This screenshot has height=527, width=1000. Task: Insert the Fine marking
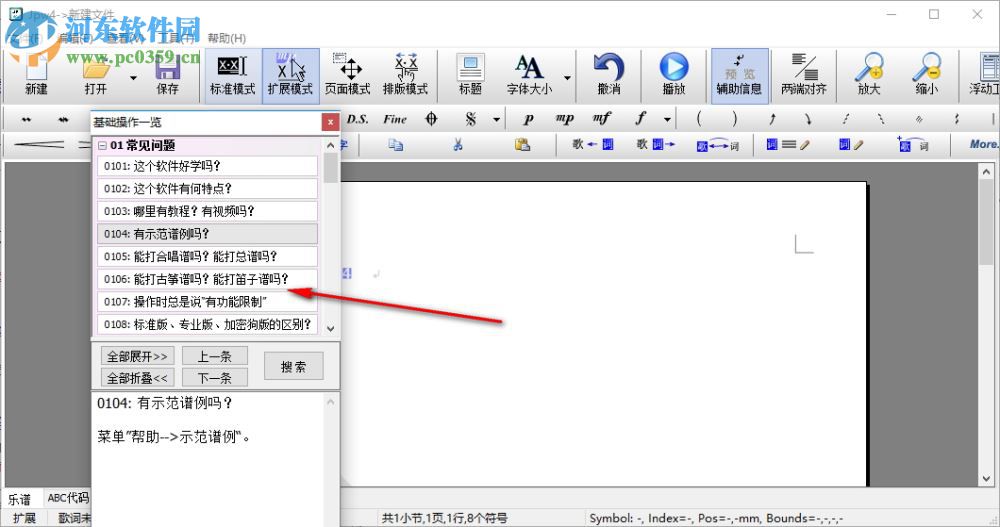pyautogui.click(x=395, y=119)
